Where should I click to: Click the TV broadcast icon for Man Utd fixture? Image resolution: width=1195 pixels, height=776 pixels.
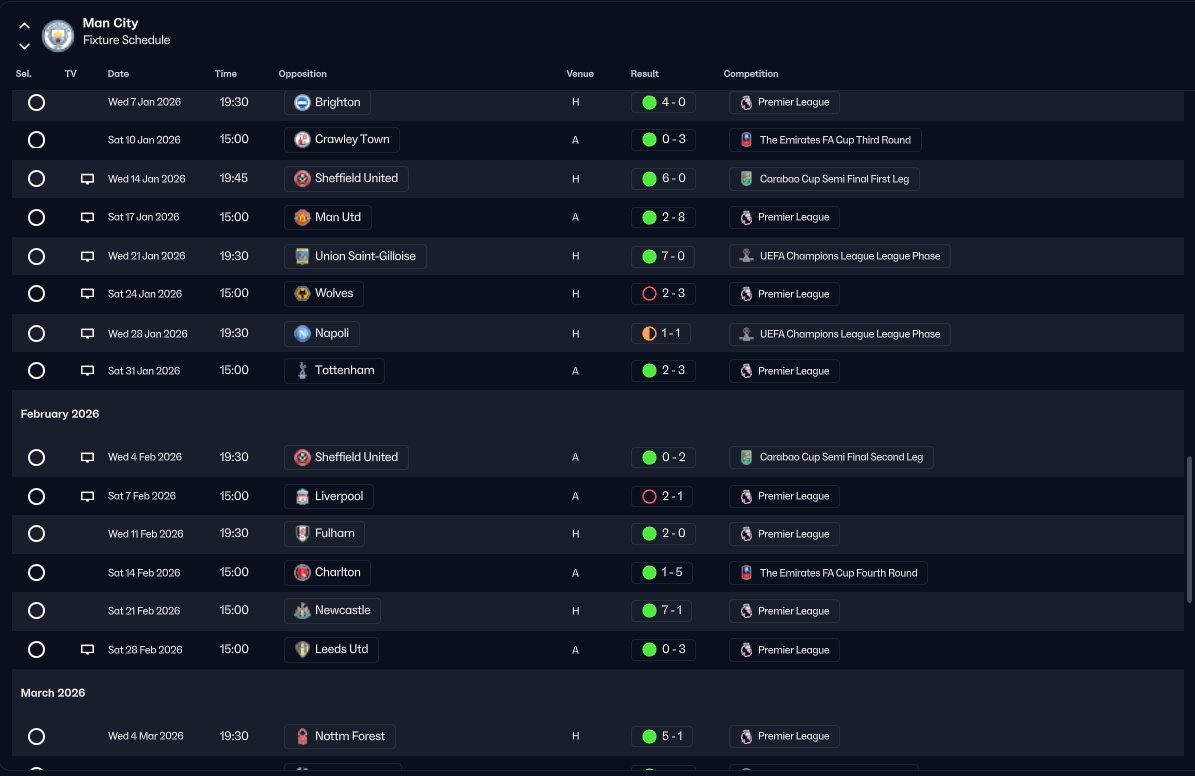click(87, 217)
